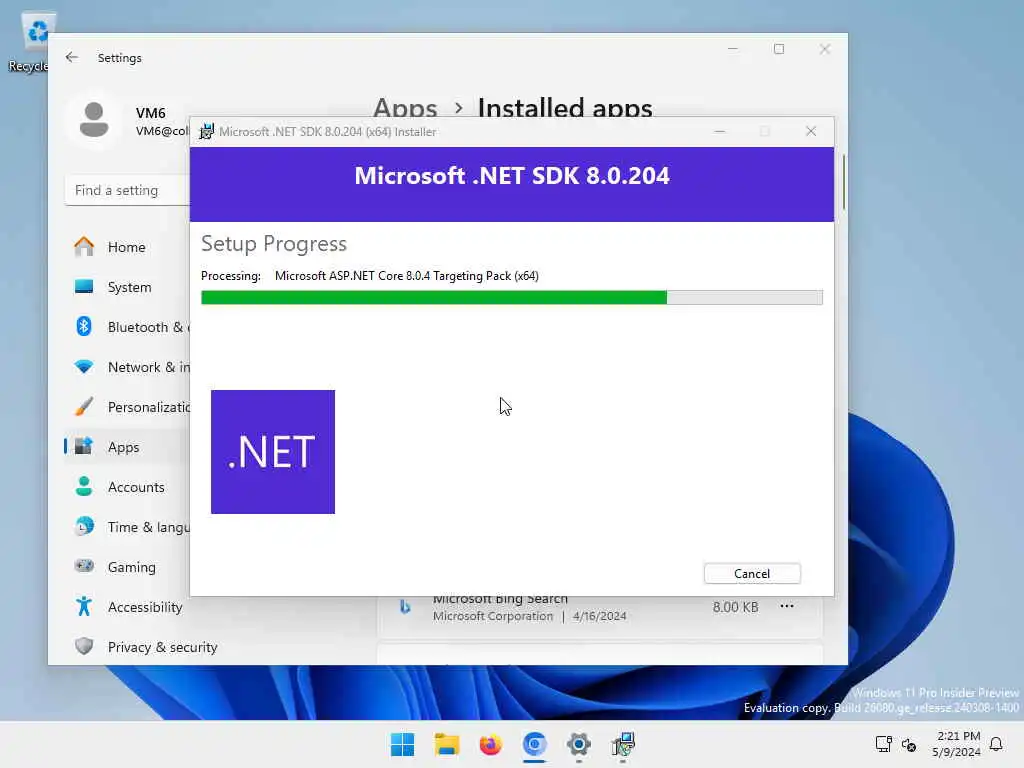Click the Home house icon
The width and height of the screenshot is (1024, 768).
pyautogui.click(x=84, y=246)
